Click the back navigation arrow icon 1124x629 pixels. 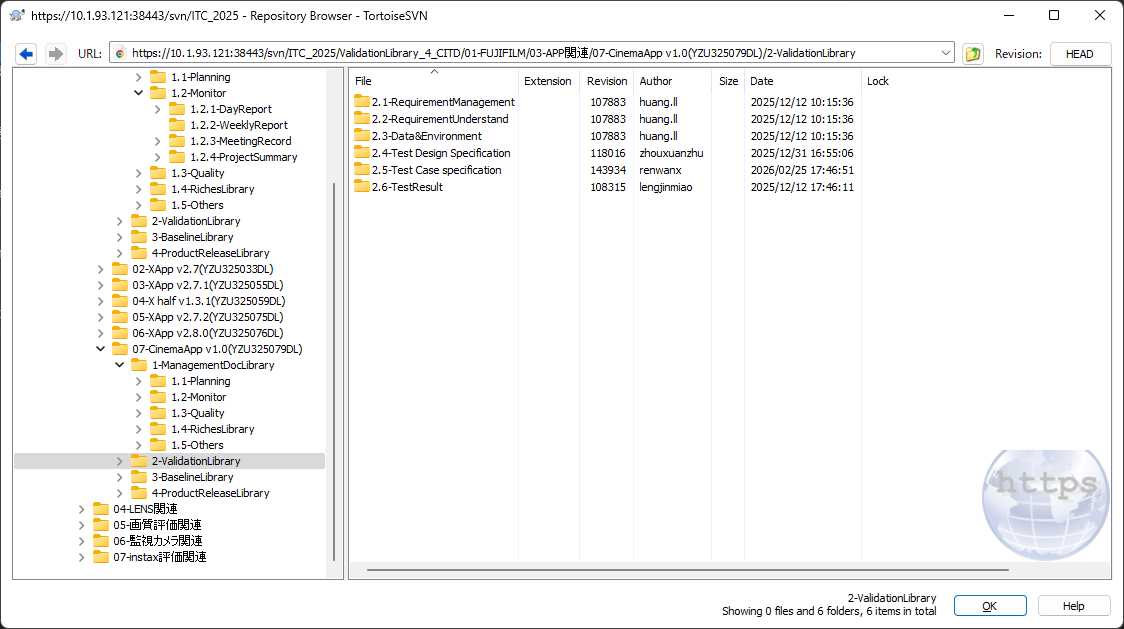(x=26, y=54)
